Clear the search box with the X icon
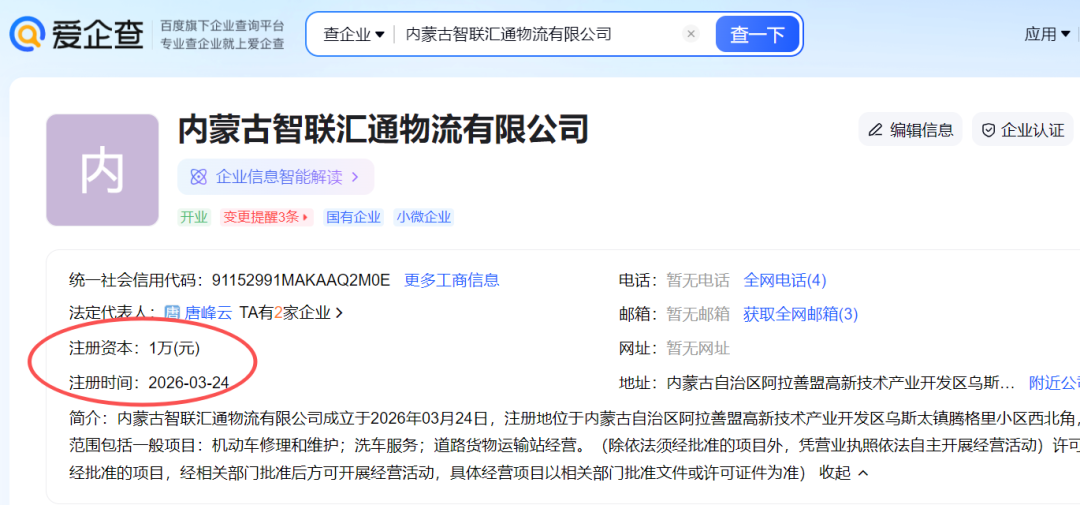The image size is (1080, 505). (x=691, y=34)
